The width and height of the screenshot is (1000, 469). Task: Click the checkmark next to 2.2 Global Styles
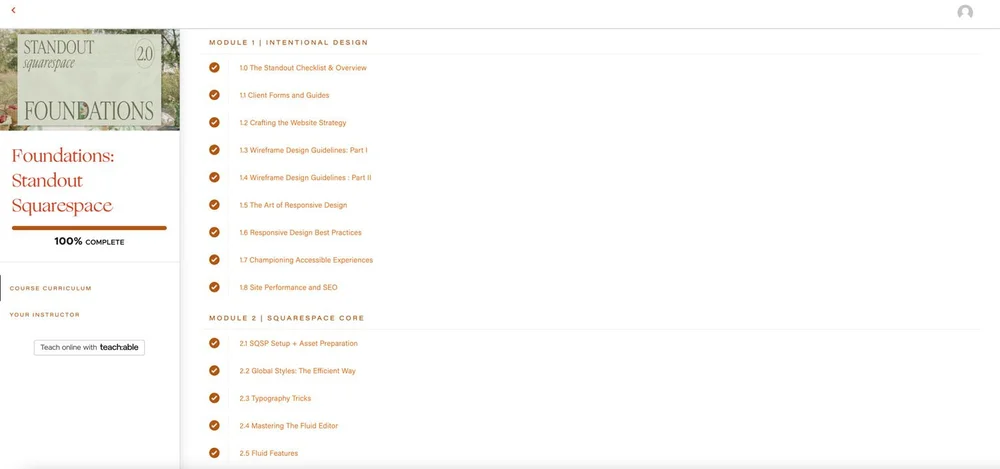214,371
